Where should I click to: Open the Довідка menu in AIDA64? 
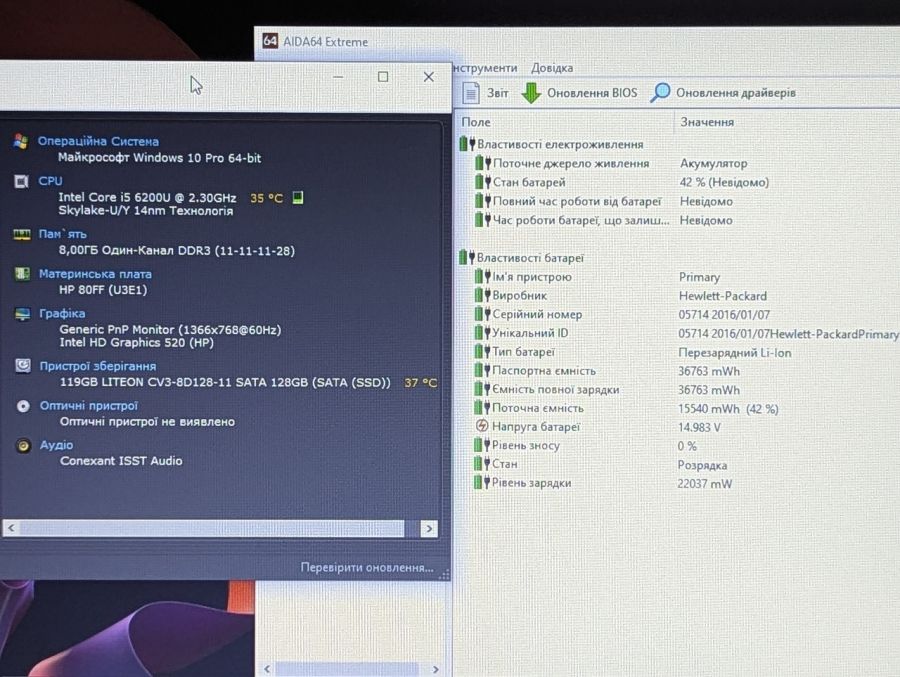552,68
